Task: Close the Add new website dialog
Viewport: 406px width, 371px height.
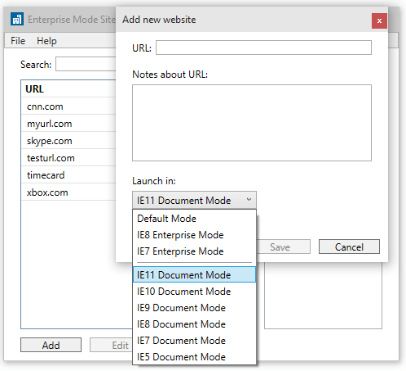Action: pyautogui.click(x=379, y=21)
